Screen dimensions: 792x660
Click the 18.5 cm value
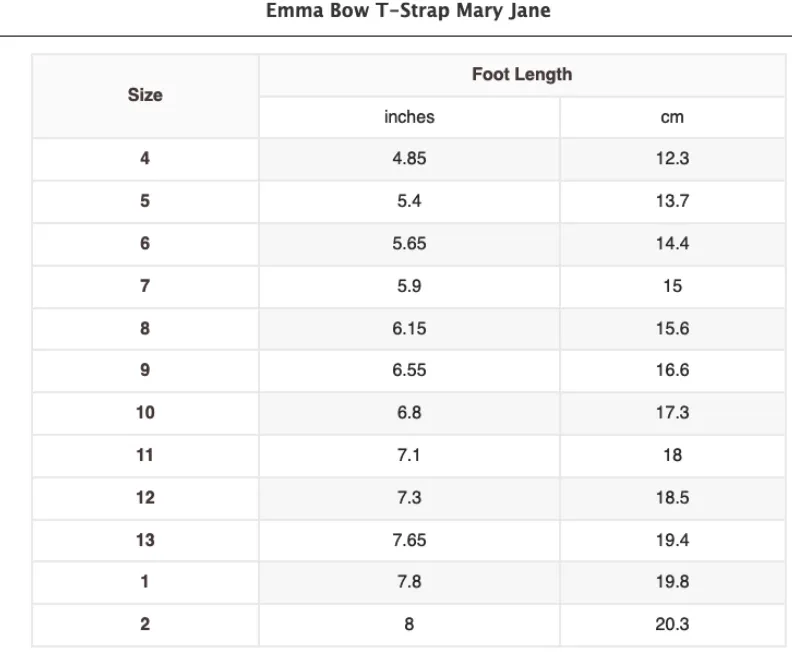point(672,497)
